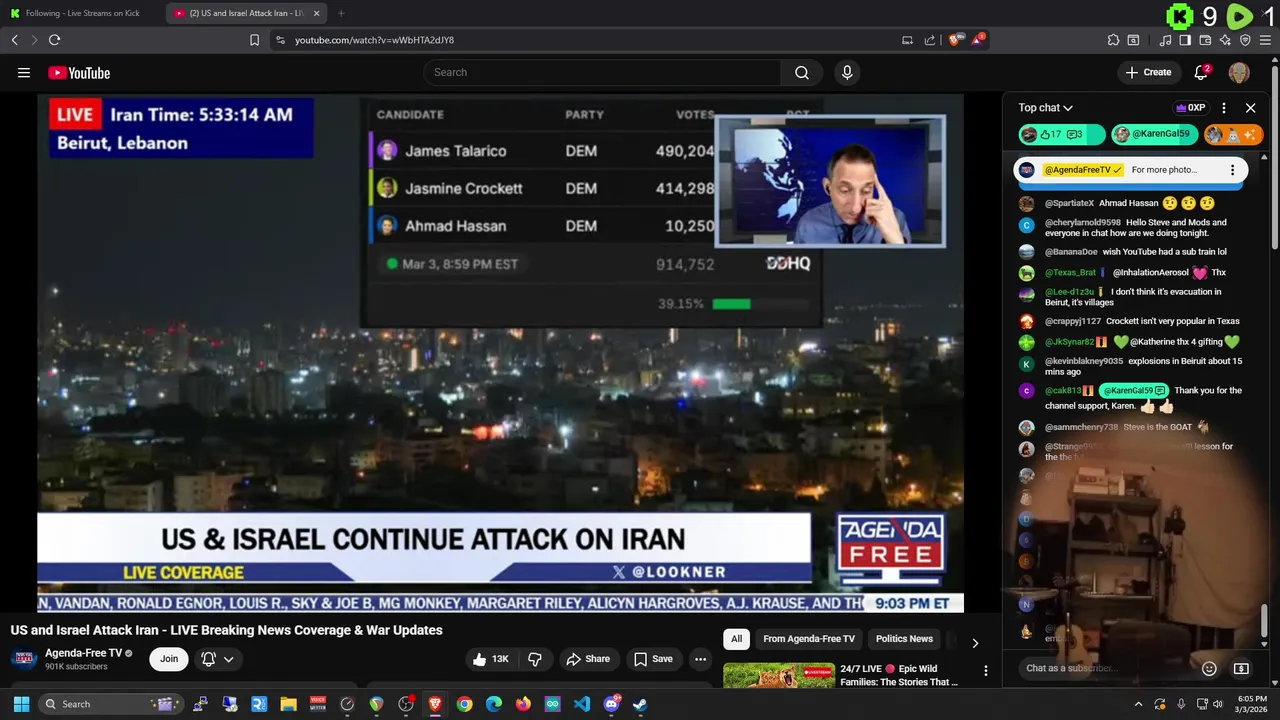Image resolution: width=1280 pixels, height=720 pixels.
Task: Open emoji picker in chat input
Action: click(1209, 668)
